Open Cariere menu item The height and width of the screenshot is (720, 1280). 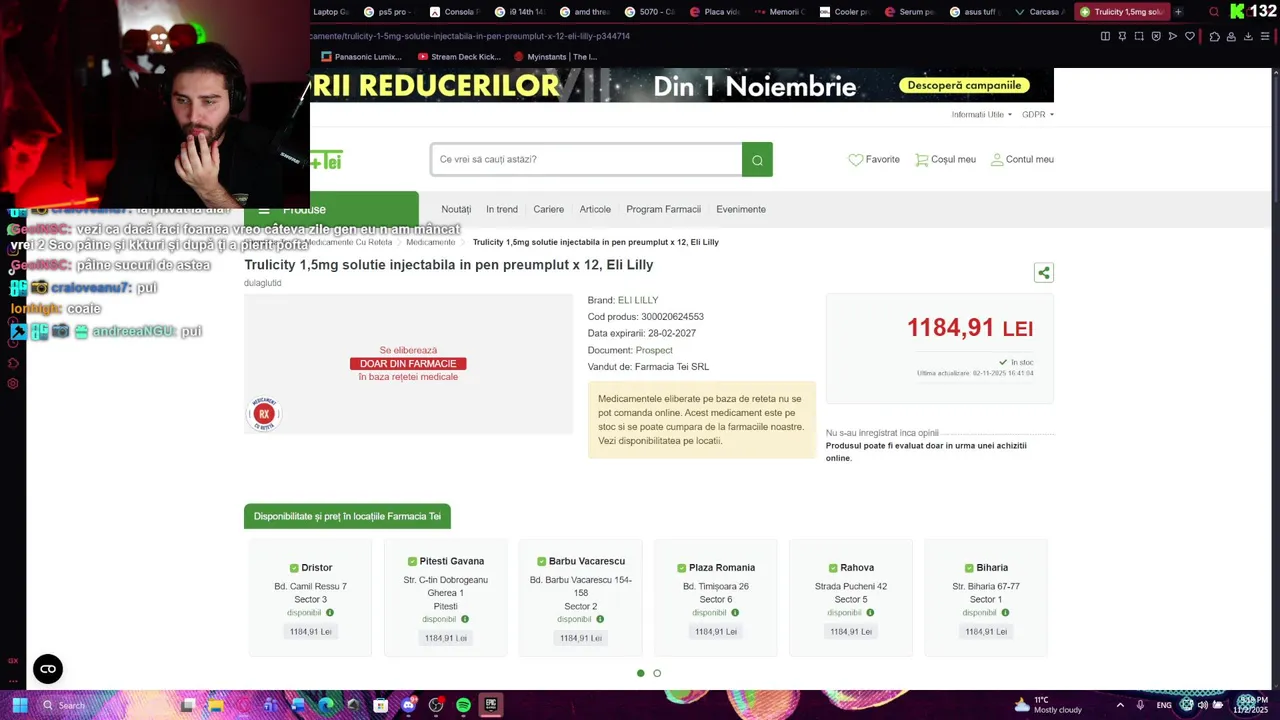548,209
